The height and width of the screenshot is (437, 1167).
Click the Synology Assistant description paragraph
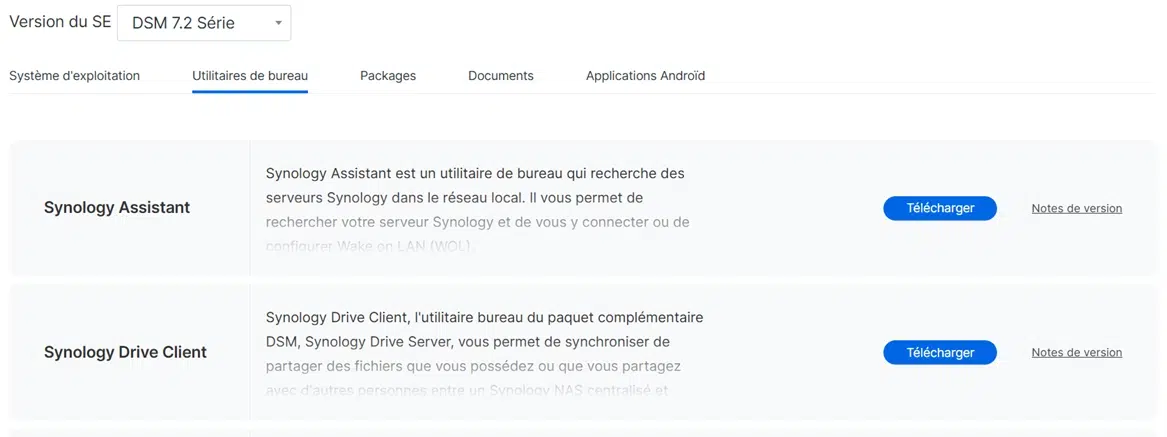coord(476,197)
